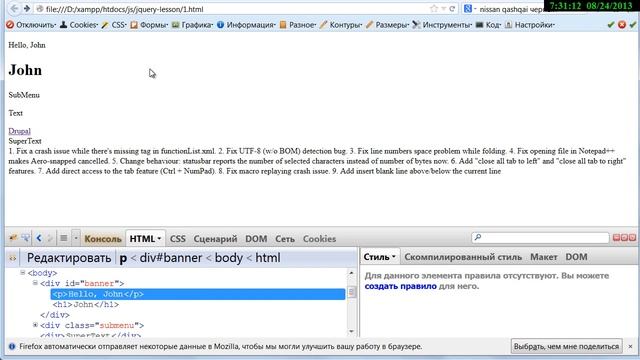Switch to the Firebug CSS tab
This screenshot has height=360, width=640.
pos(178,239)
